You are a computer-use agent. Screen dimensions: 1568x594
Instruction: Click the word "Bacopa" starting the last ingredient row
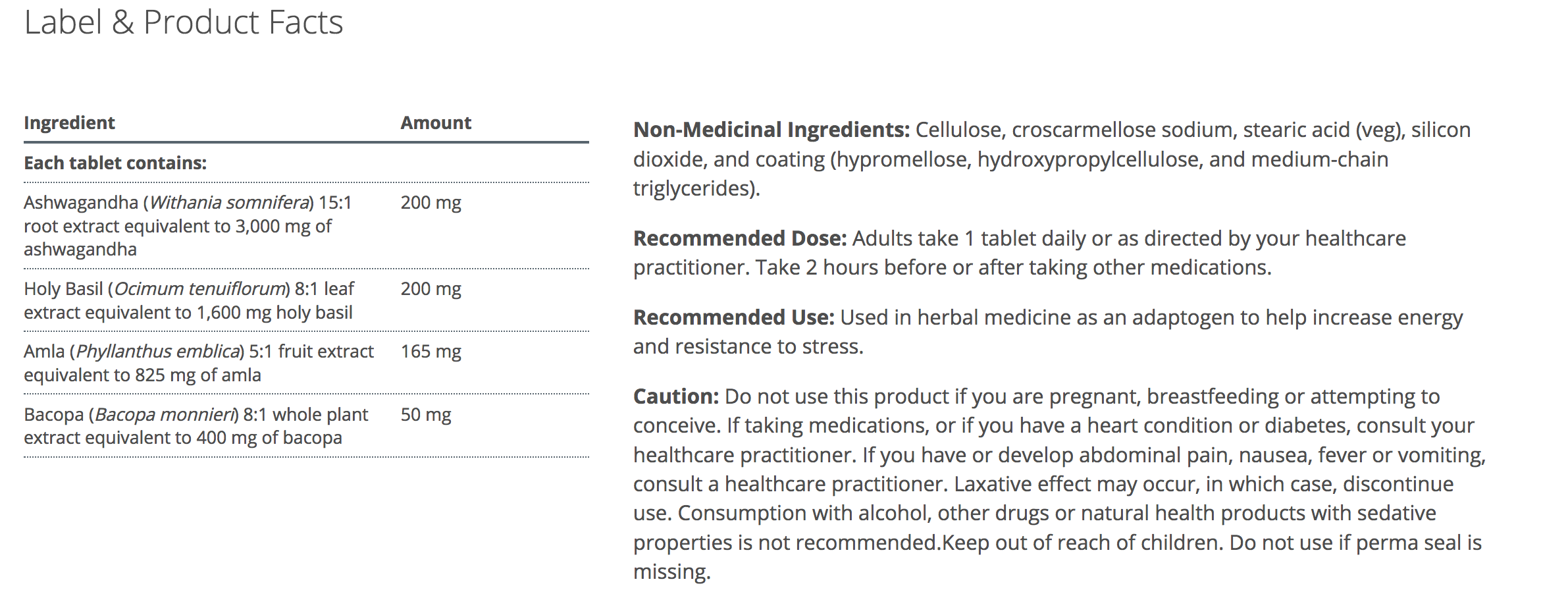point(53,415)
